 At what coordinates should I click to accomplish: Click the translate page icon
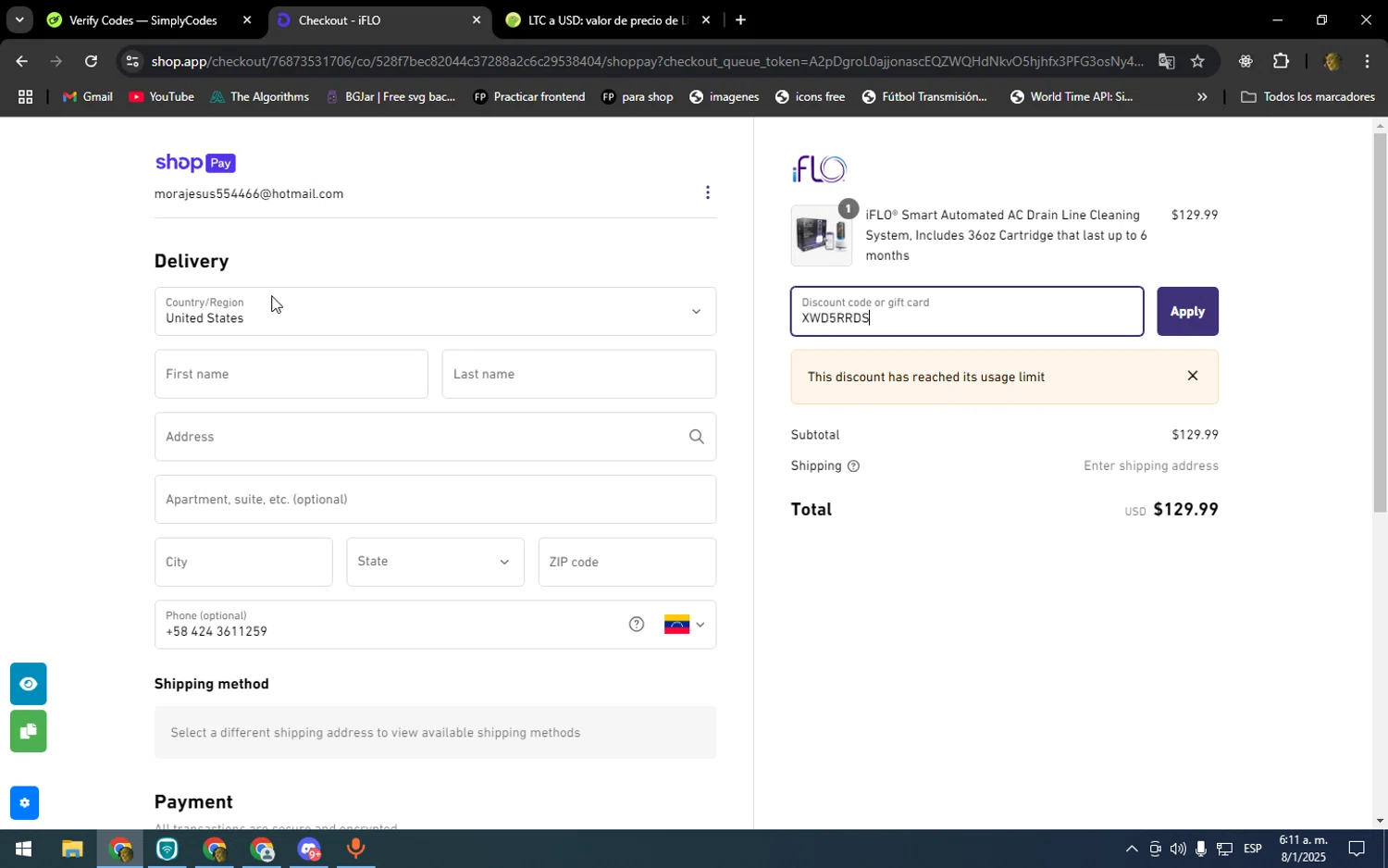[1166, 61]
